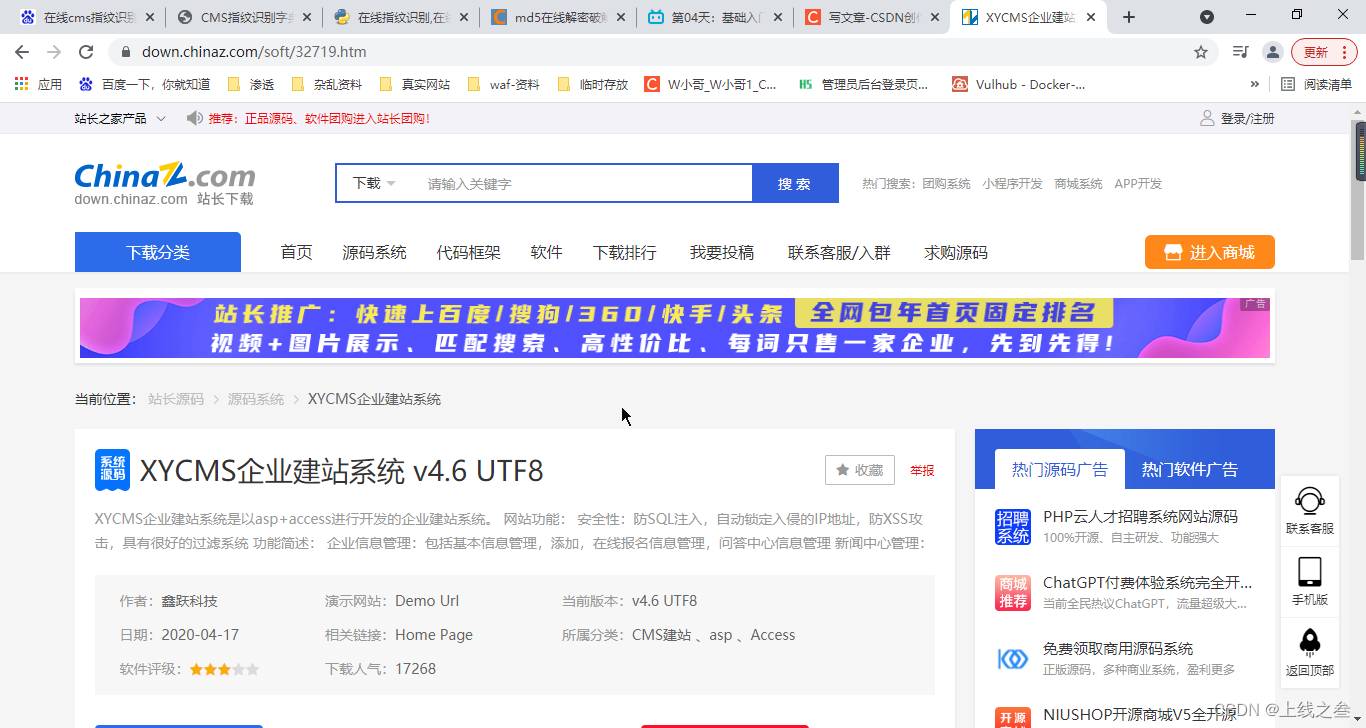Screen dimensions: 1366x728
Task: Toggle the 收藏 star for XYCMS
Action: click(858, 469)
